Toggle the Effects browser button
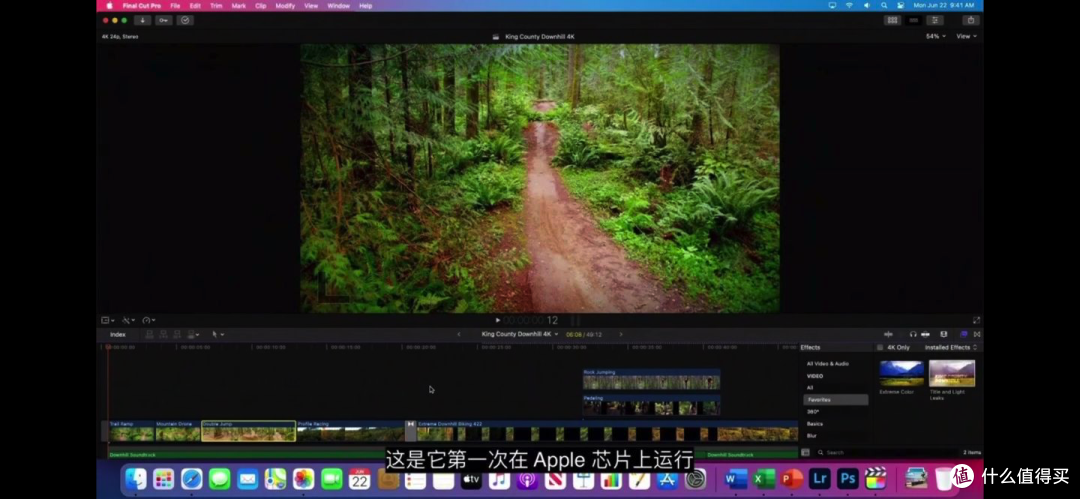 point(964,334)
